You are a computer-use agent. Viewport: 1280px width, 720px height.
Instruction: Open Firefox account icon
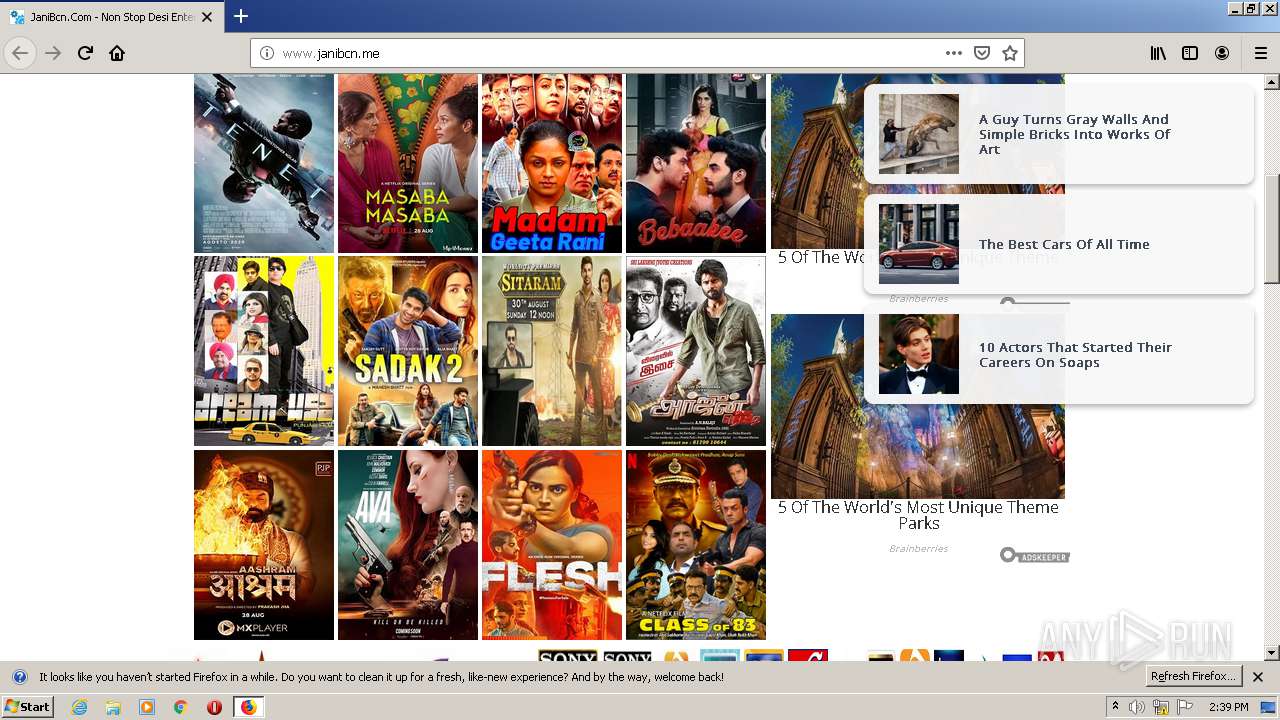coord(1222,53)
